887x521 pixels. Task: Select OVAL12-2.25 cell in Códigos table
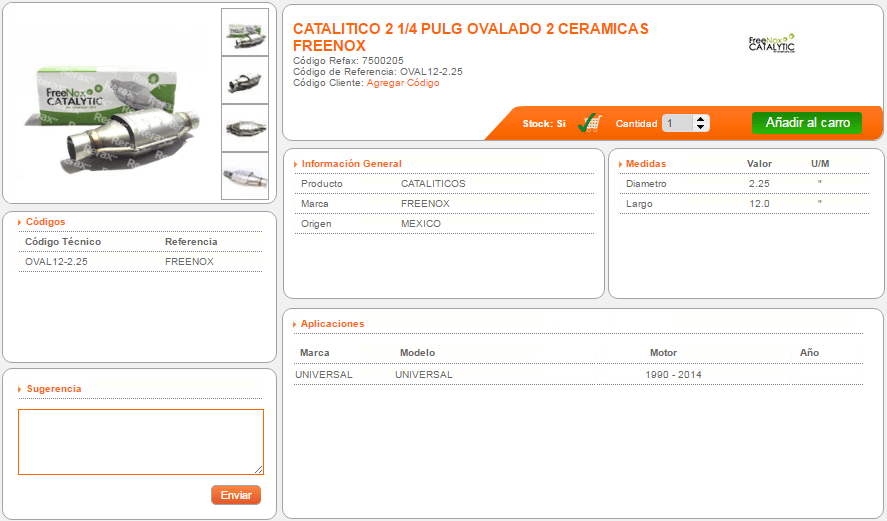click(56, 261)
